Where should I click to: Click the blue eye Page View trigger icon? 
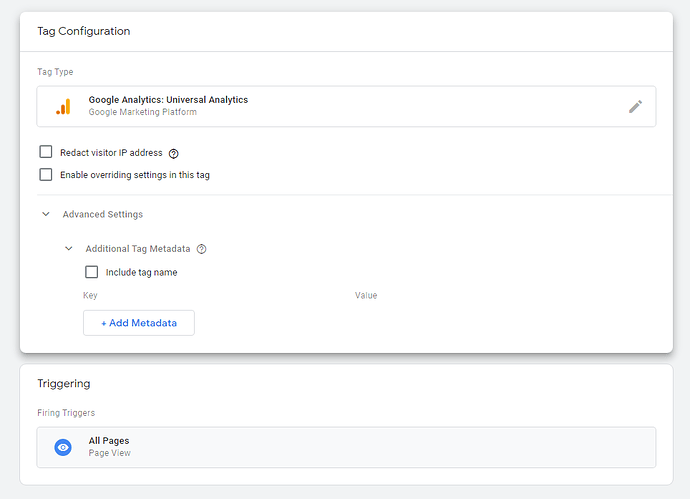[63, 448]
